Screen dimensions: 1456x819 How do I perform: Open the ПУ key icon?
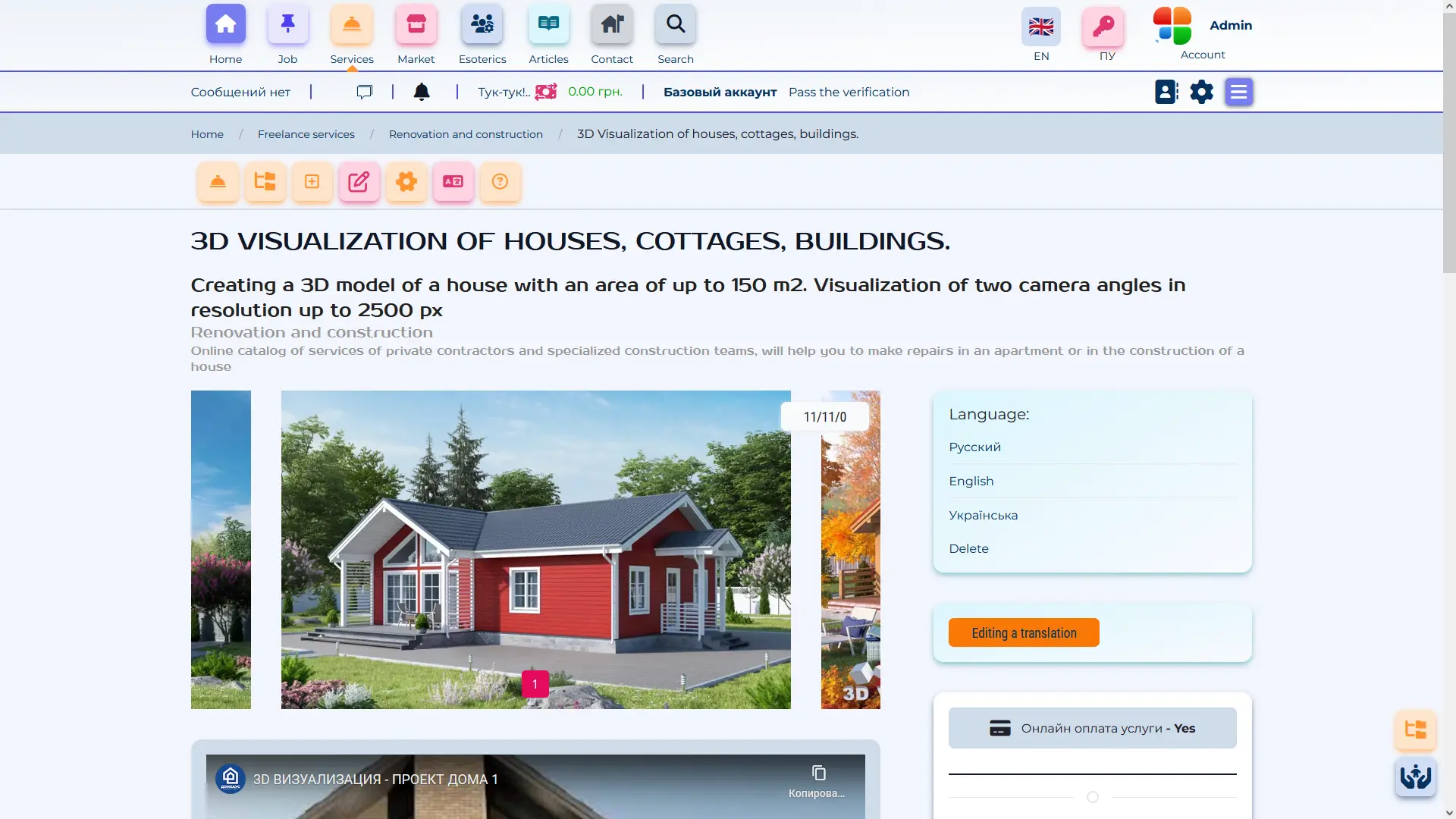[1103, 27]
